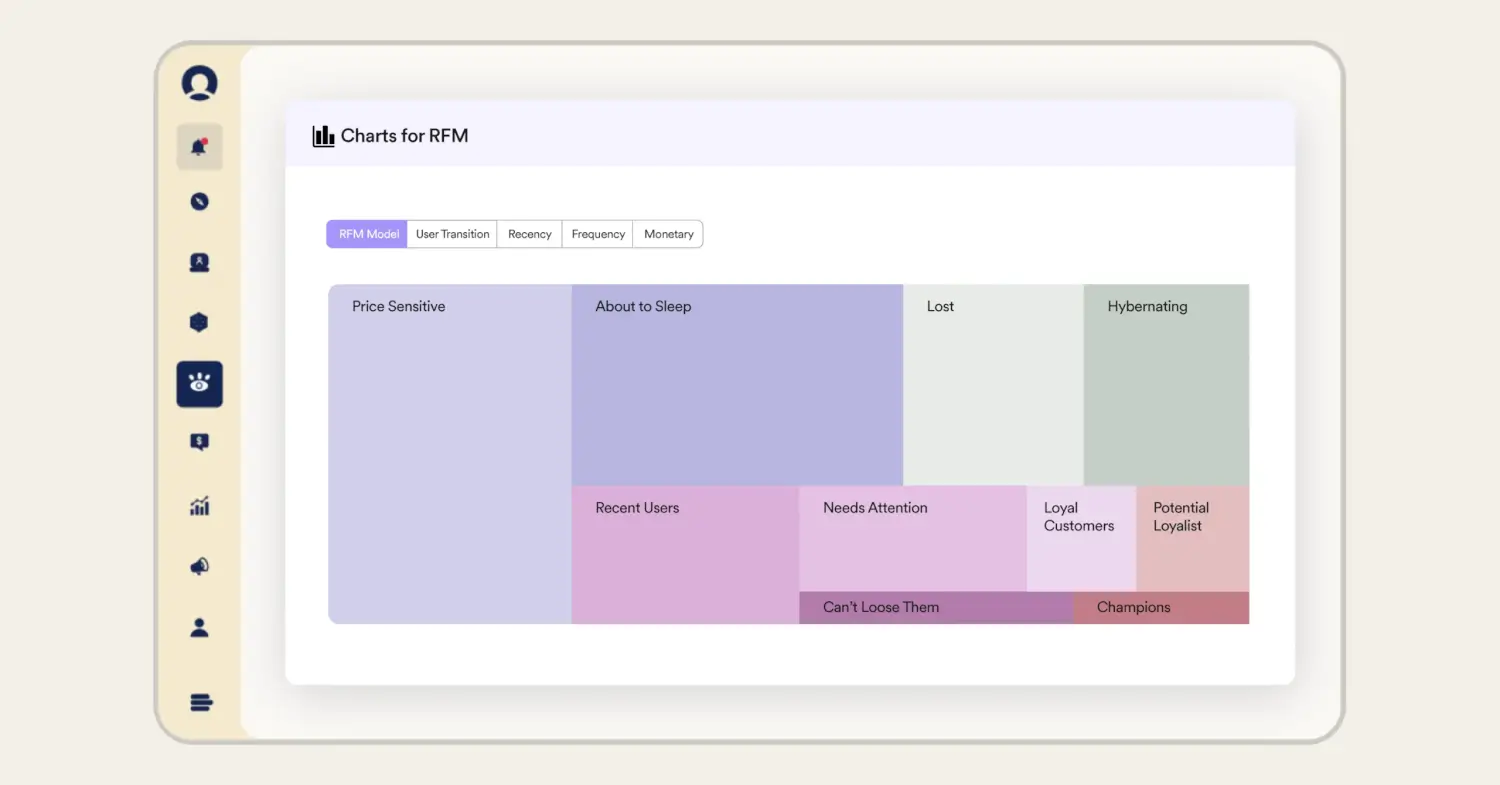Viewport: 1500px width, 785px height.
Task: Open the Monetary tab
Action: pos(668,234)
